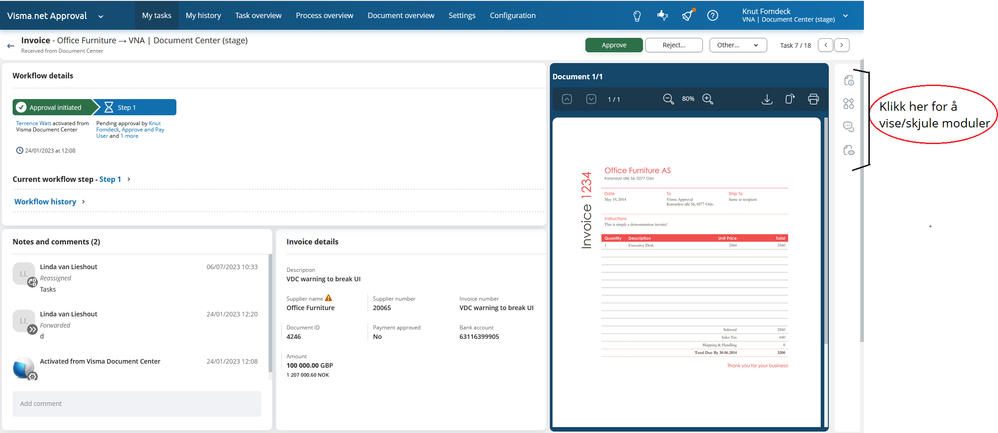
Task: Click the supplier name warning triangle
Action: [x=328, y=297]
